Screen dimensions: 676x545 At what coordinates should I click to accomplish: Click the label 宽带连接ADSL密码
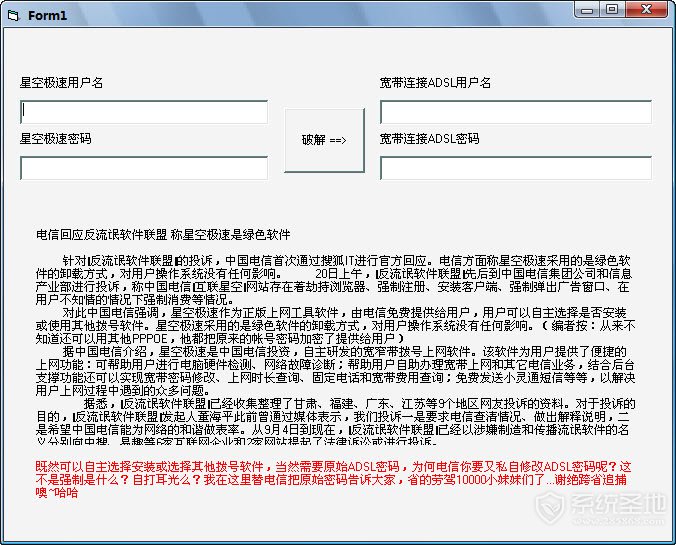click(x=429, y=138)
